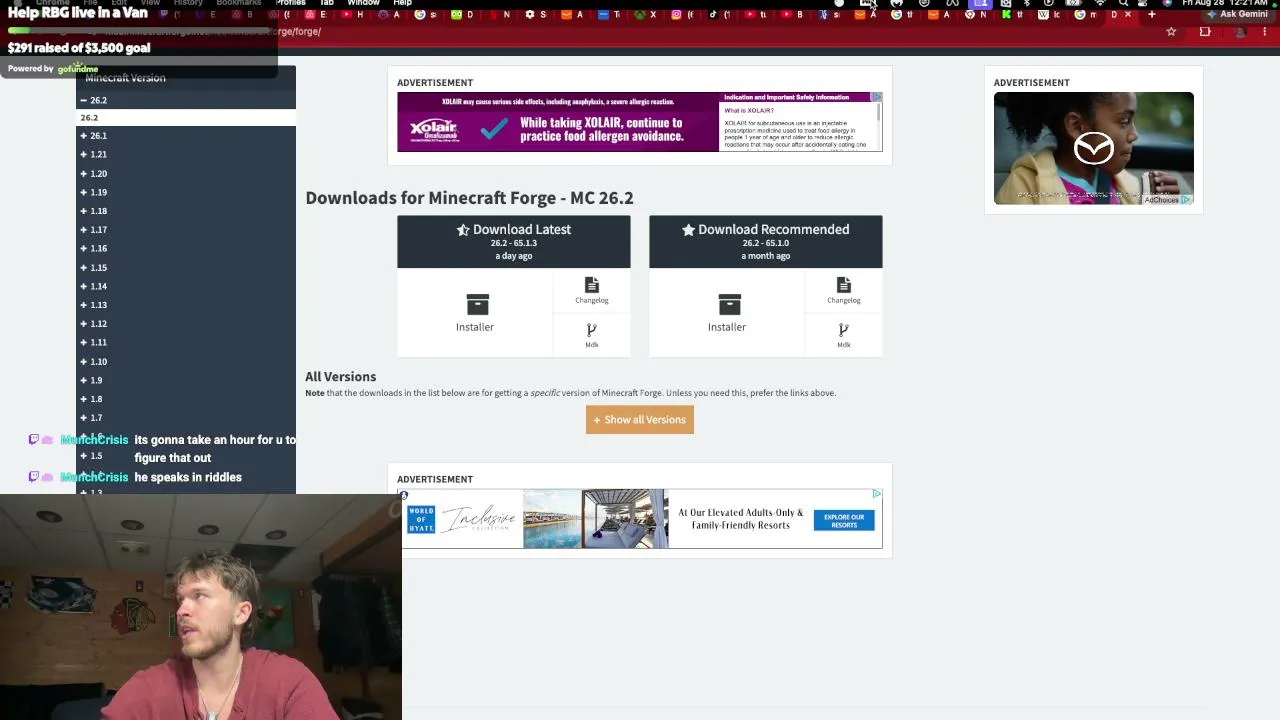Open the Changelog under Download Latest
1280x720 pixels.
[x=591, y=291]
